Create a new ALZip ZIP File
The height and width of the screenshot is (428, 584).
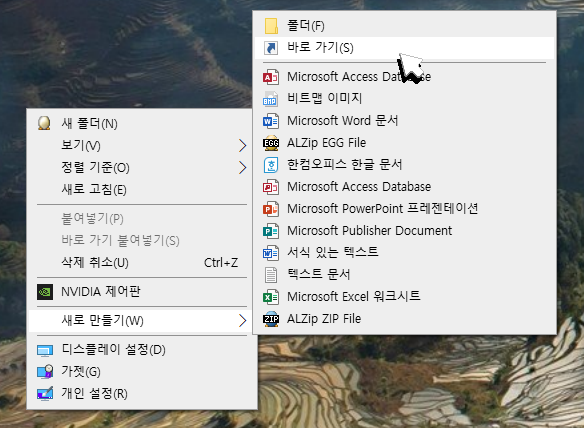[x=404, y=318]
